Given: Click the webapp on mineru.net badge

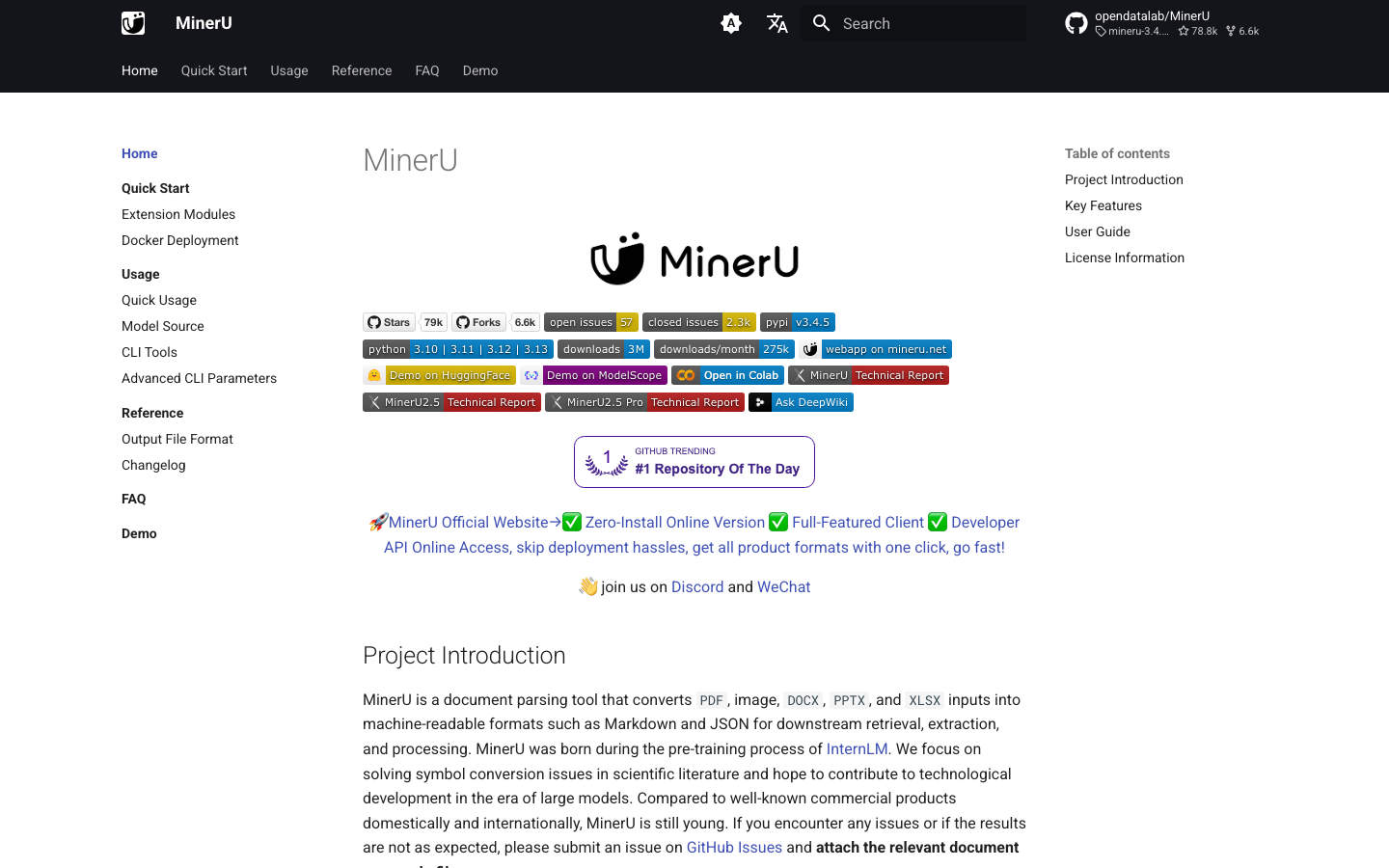Looking at the screenshot, I should [x=876, y=349].
